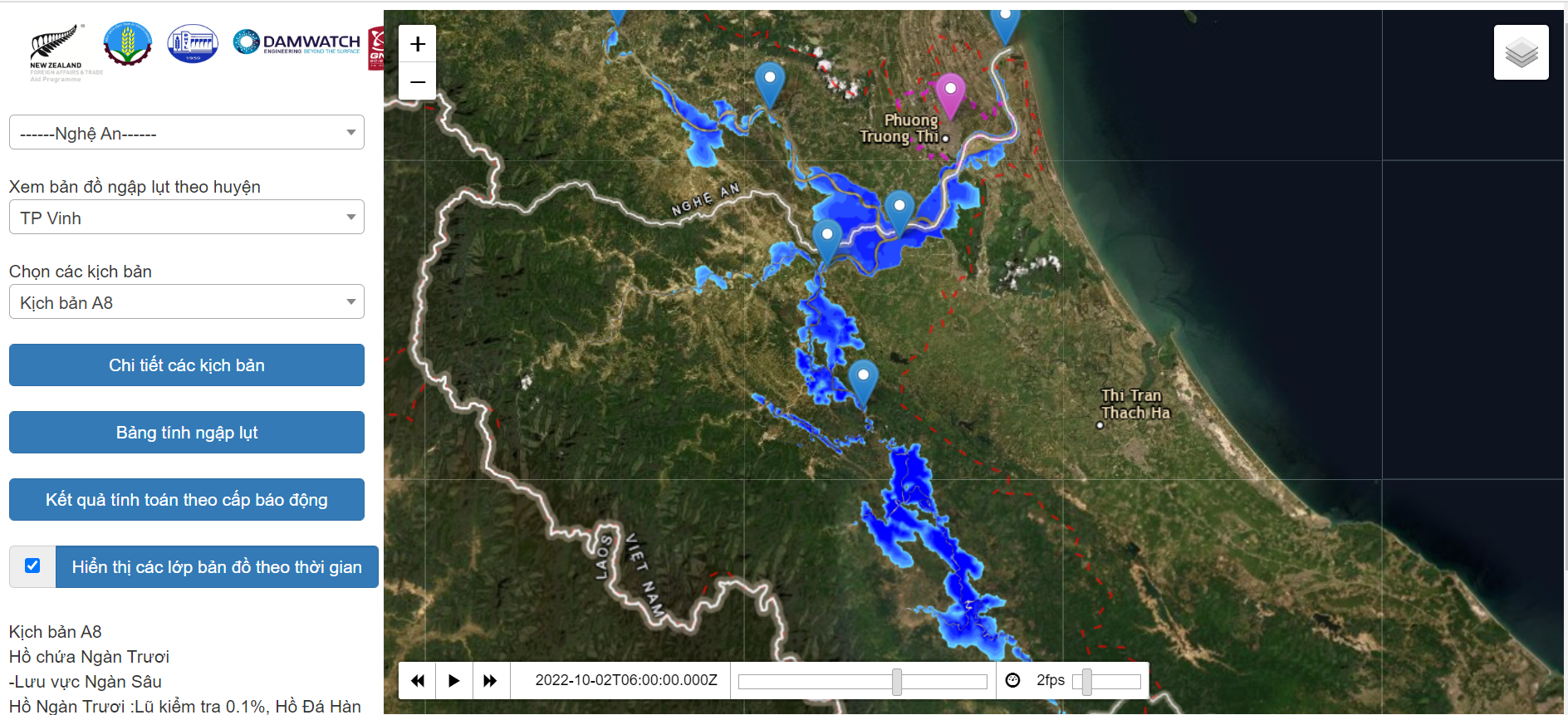Open the Kịch bản A8 scenario dropdown
This screenshot has height=715, width=1568.
point(186,302)
